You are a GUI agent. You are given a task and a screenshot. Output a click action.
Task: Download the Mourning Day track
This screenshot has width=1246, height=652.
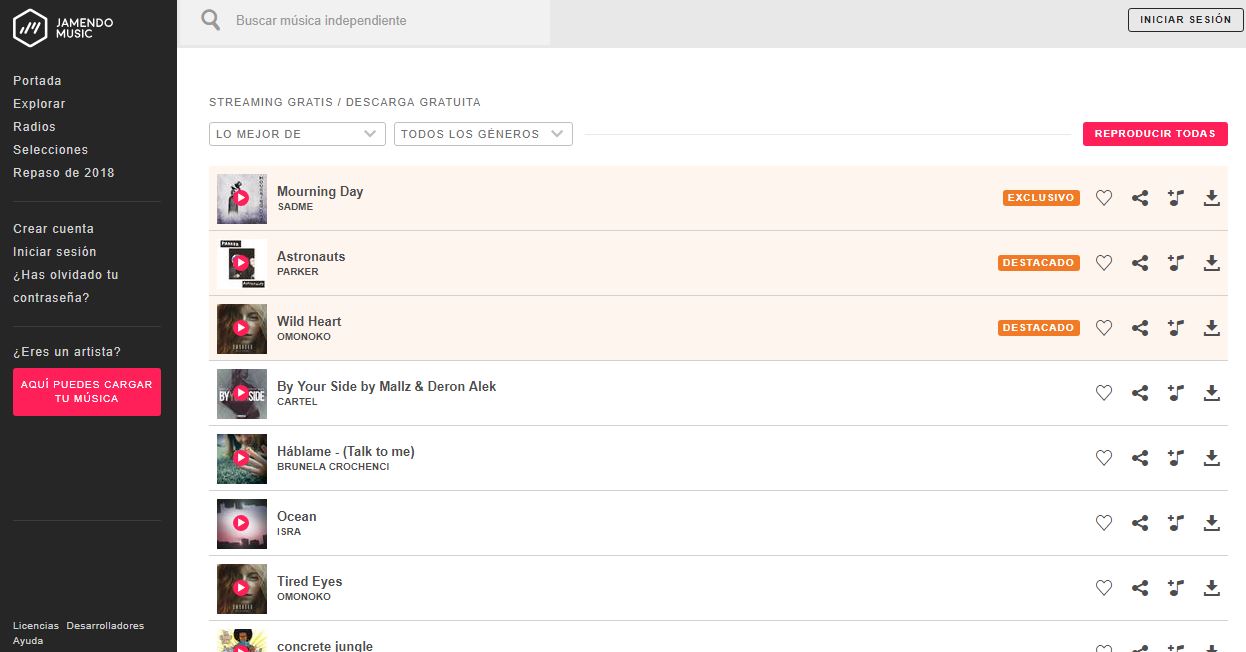point(1212,198)
